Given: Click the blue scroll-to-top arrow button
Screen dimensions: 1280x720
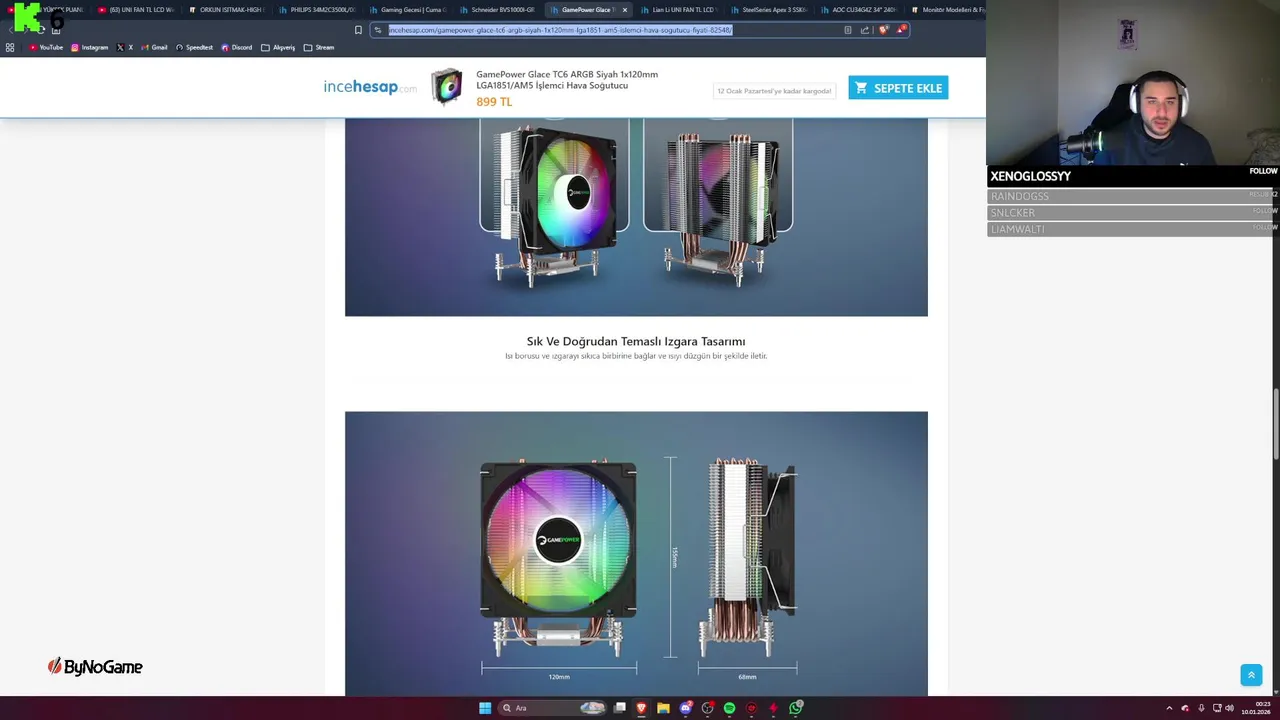Looking at the screenshot, I should click(1251, 675).
